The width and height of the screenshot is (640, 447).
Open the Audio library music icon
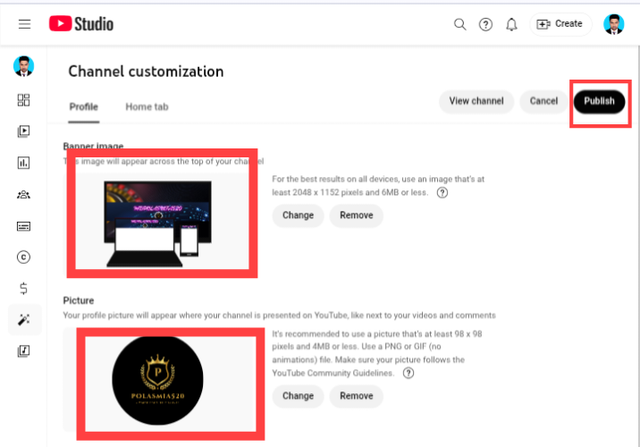pos(24,351)
